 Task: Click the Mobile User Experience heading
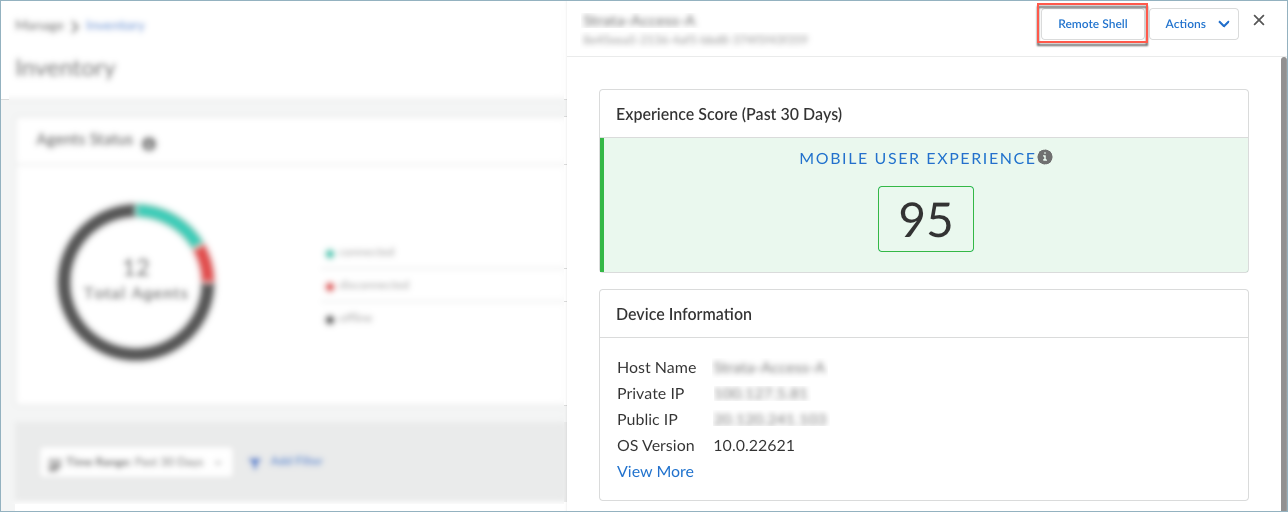click(916, 159)
